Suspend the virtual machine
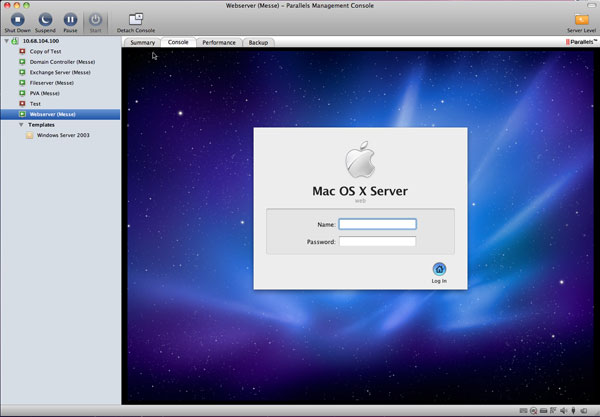600x417 pixels. (44, 19)
